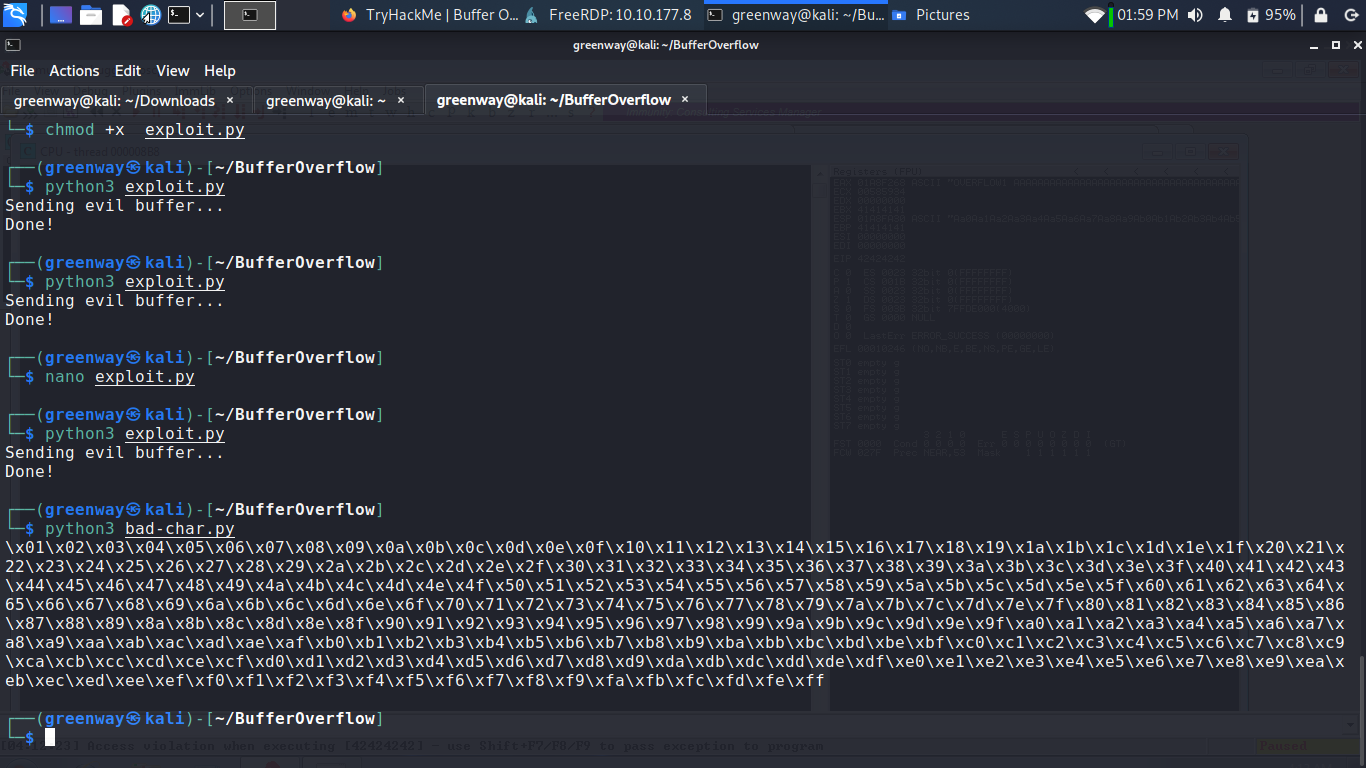Expand the terminal launcher dropdown arrow
The width and height of the screenshot is (1366, 768).
[x=200, y=14]
